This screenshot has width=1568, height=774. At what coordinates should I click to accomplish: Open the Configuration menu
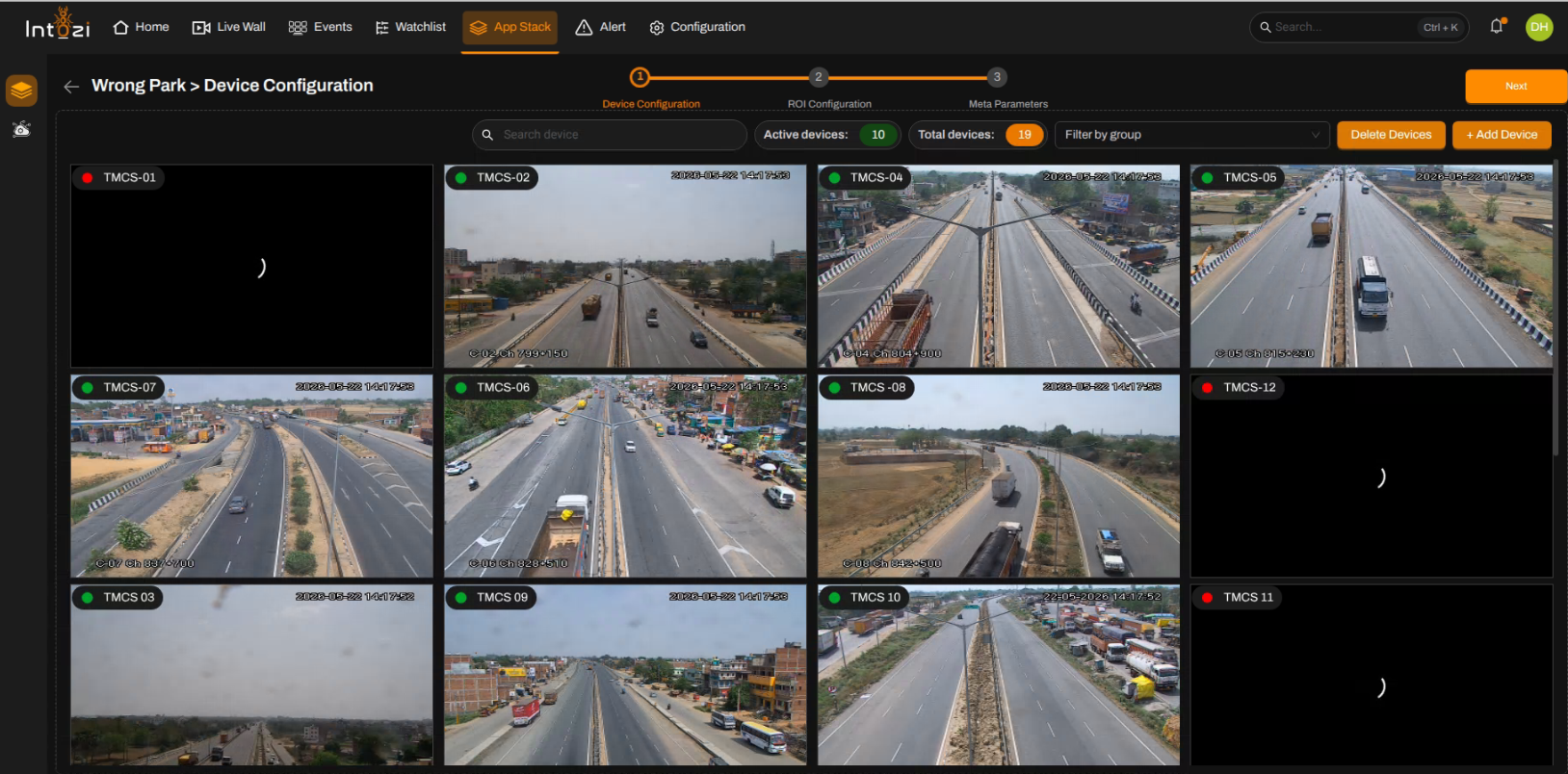697,27
